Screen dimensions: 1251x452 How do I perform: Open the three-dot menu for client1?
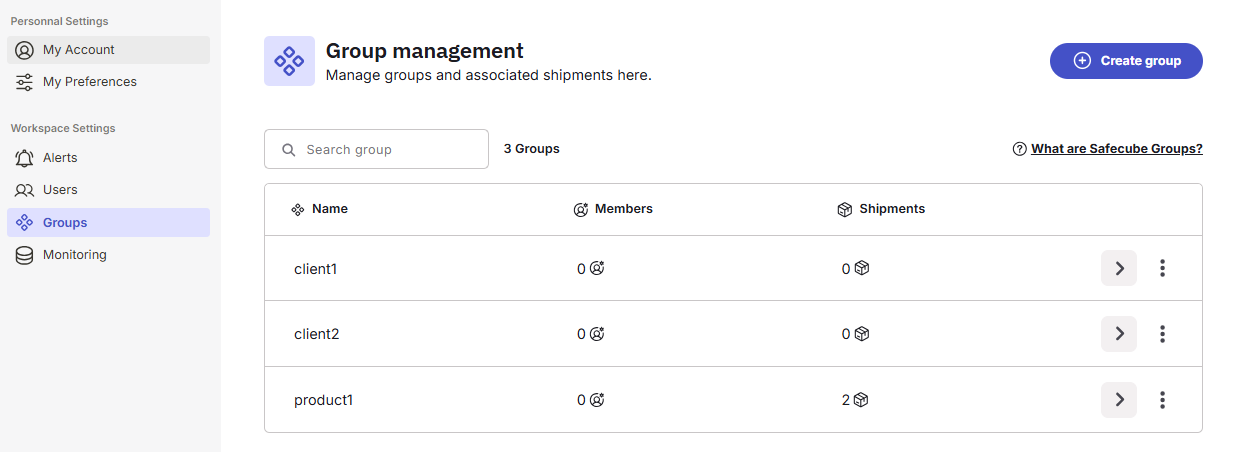(x=1162, y=268)
